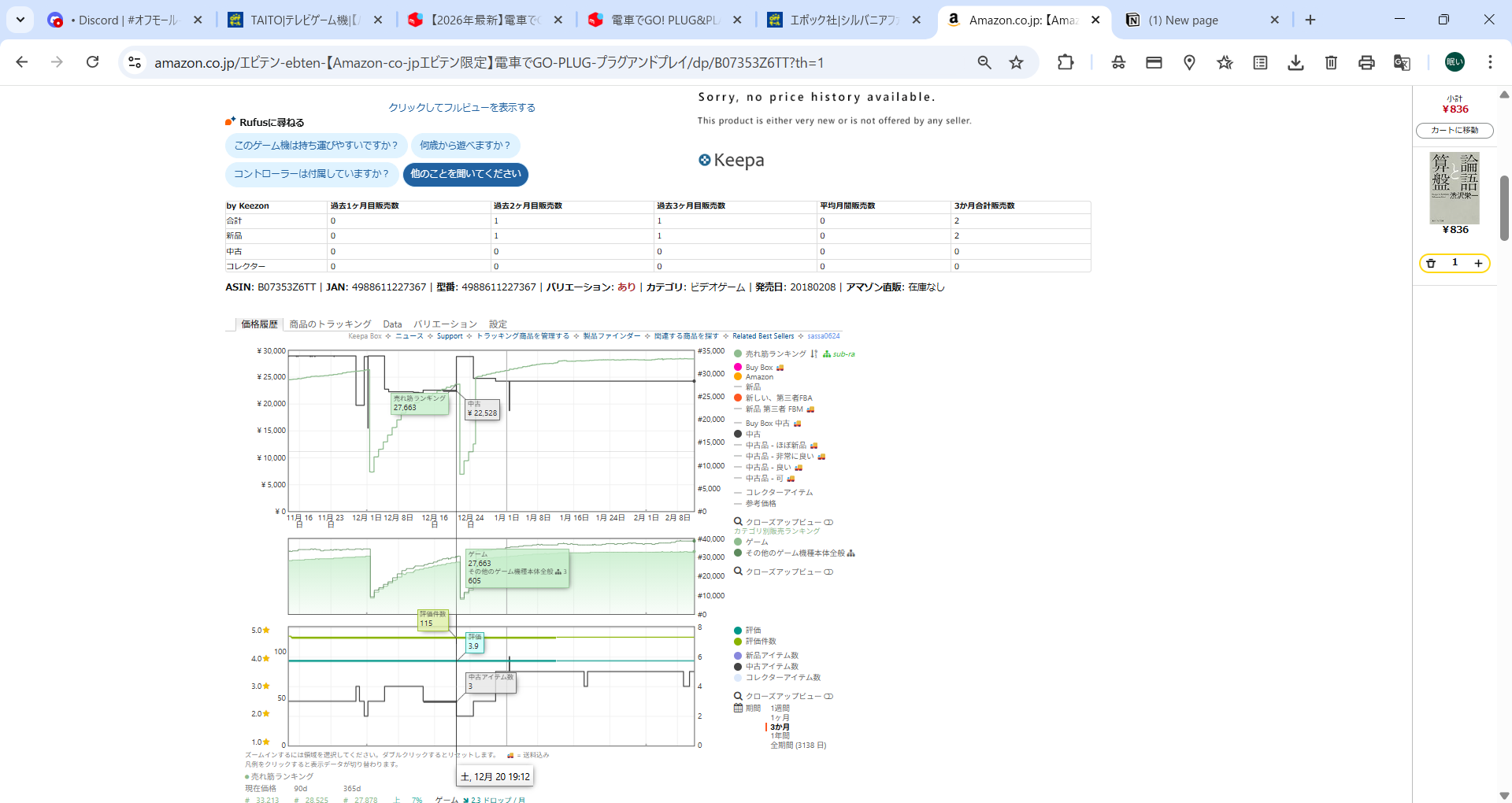This screenshot has height=803, width=1512.
Task: Increase cart quantity with plus icon
Action: (1478, 263)
